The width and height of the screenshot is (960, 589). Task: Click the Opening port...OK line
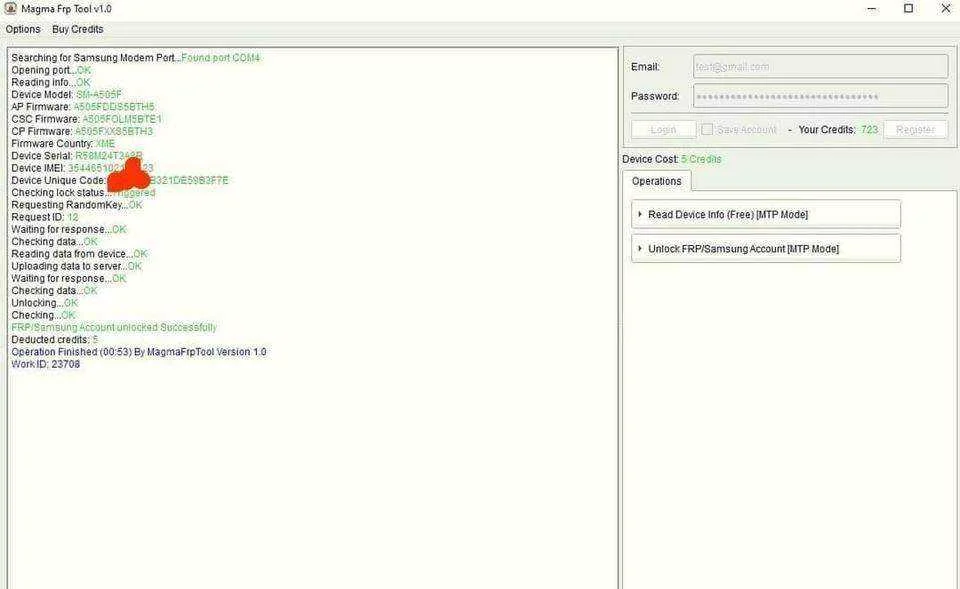pos(51,70)
